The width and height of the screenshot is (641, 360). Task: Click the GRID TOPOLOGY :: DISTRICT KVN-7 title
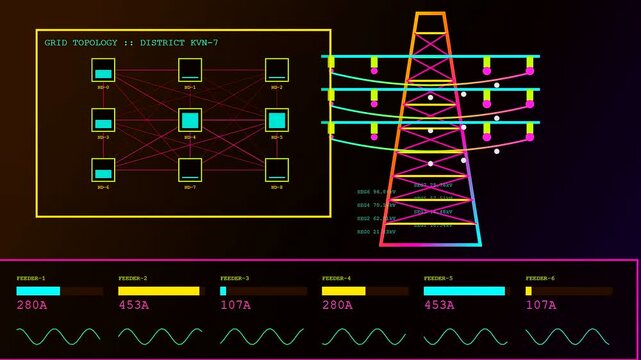pyautogui.click(x=131, y=42)
